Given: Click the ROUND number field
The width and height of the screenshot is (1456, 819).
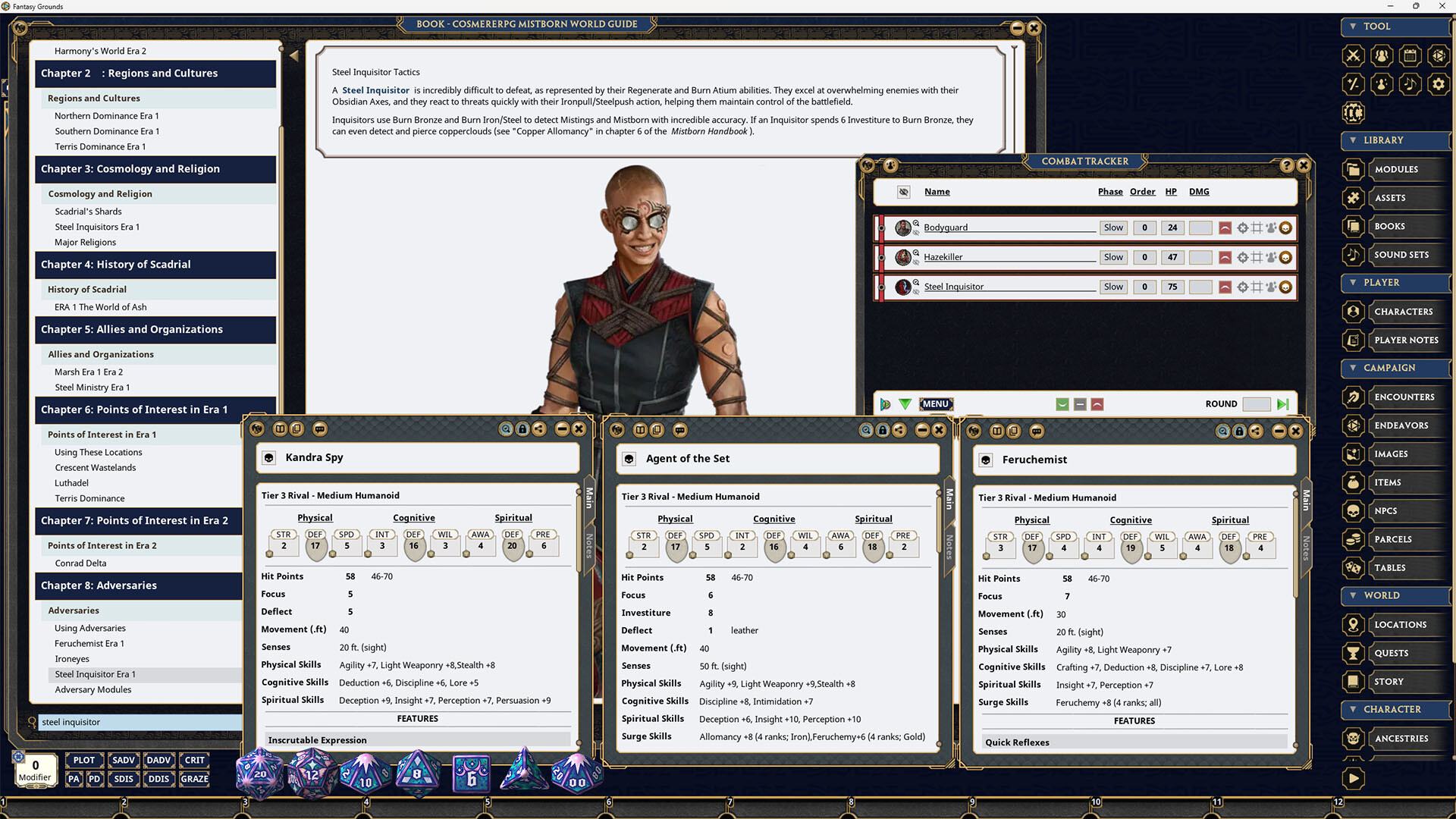Looking at the screenshot, I should click(1257, 404).
